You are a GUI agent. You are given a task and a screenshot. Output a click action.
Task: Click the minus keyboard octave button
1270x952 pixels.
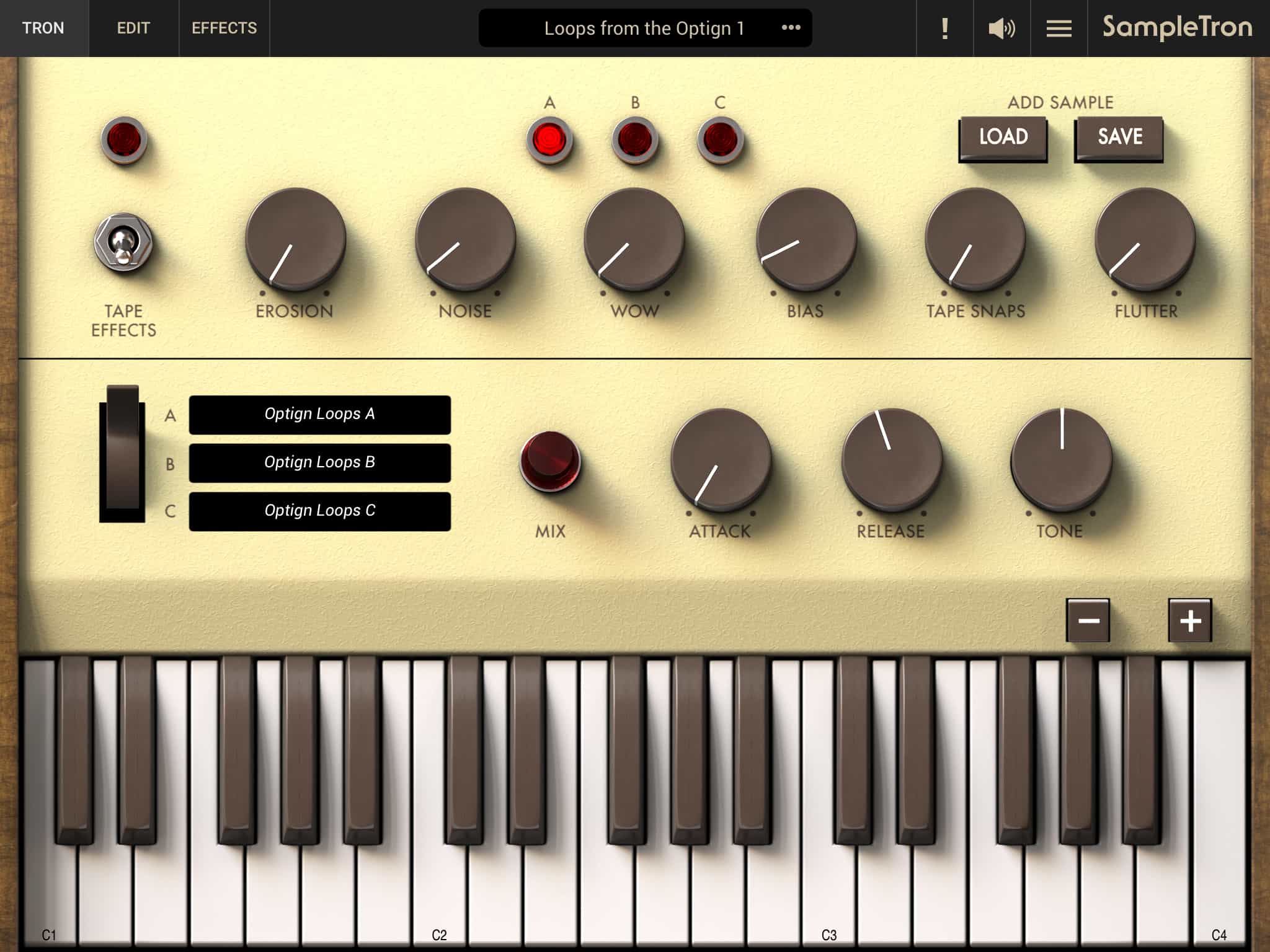pos(1088,620)
